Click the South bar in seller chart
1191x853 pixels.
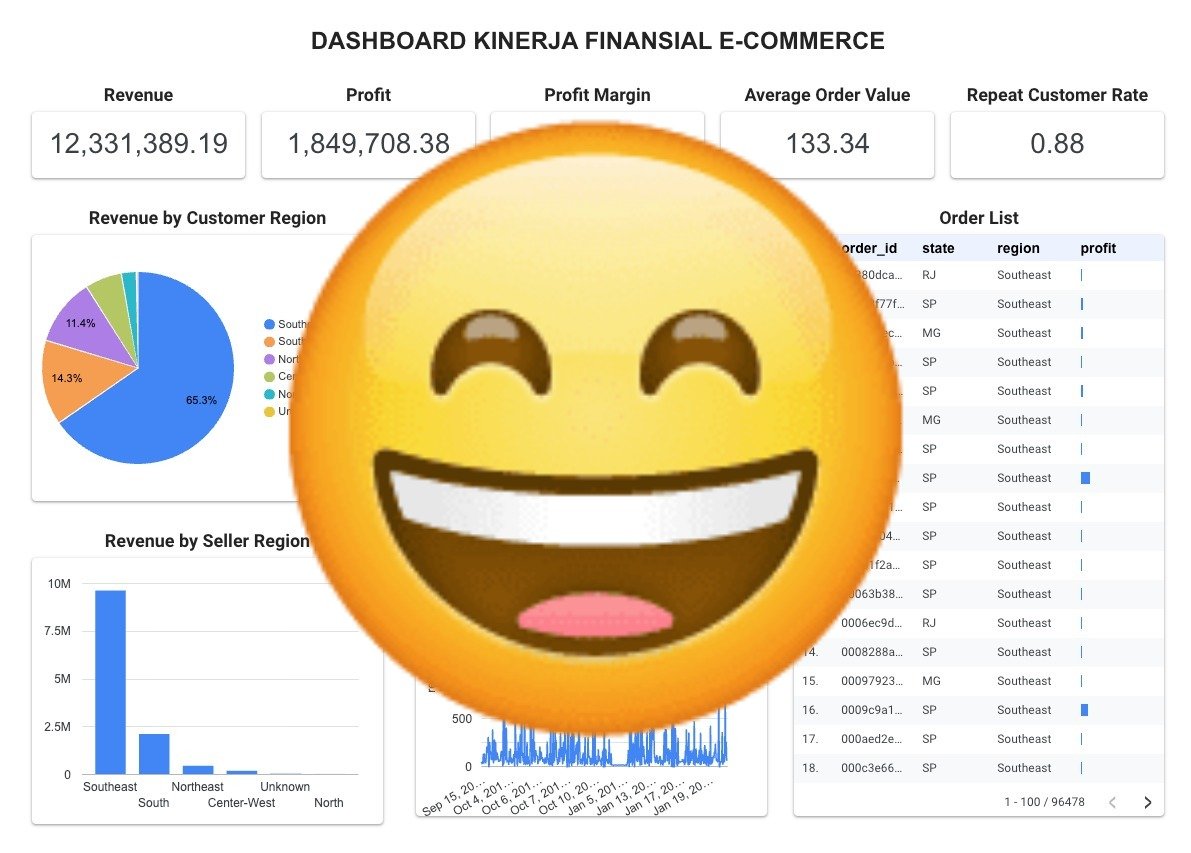pos(154,753)
